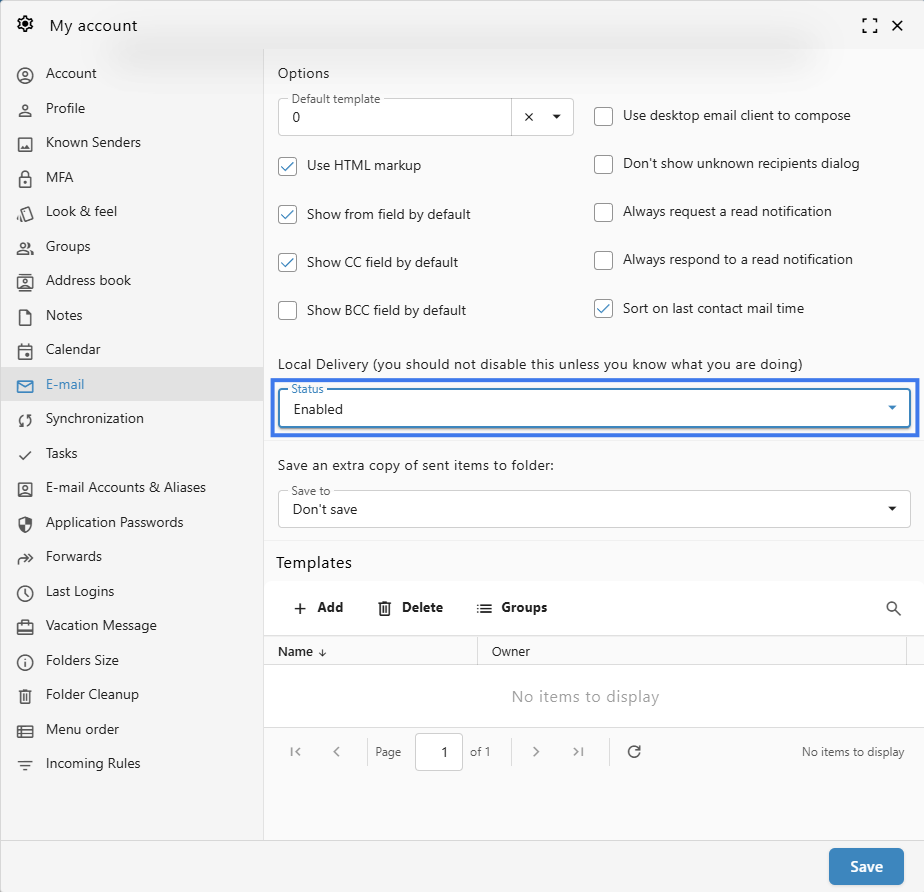Open the Save to folder dropdown
The width and height of the screenshot is (924, 892).
(595, 509)
